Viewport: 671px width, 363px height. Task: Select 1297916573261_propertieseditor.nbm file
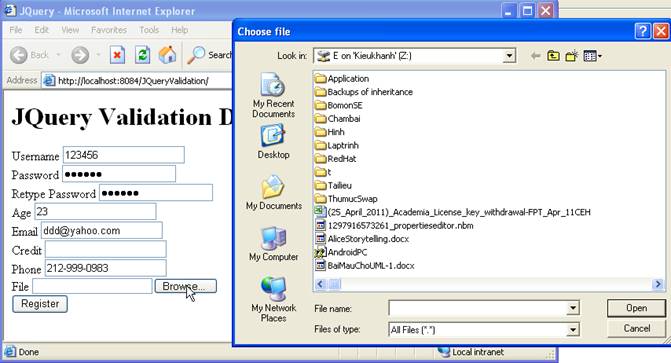coord(395,226)
